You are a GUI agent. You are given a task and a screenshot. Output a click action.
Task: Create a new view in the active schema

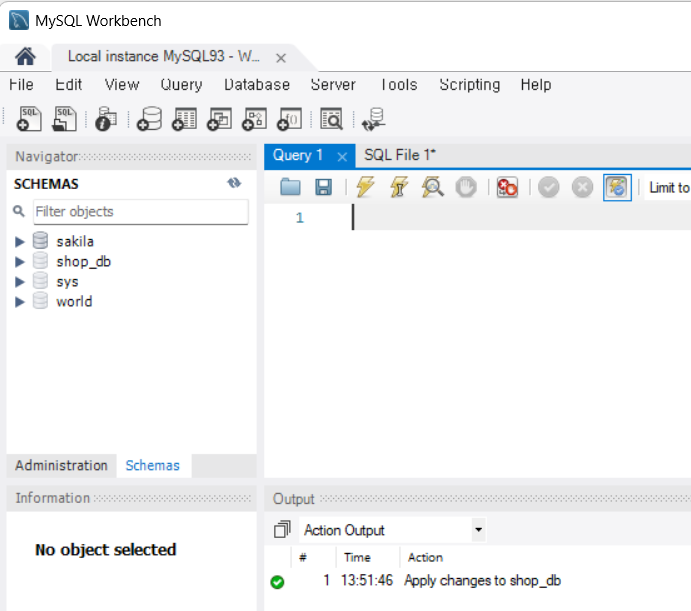219,119
